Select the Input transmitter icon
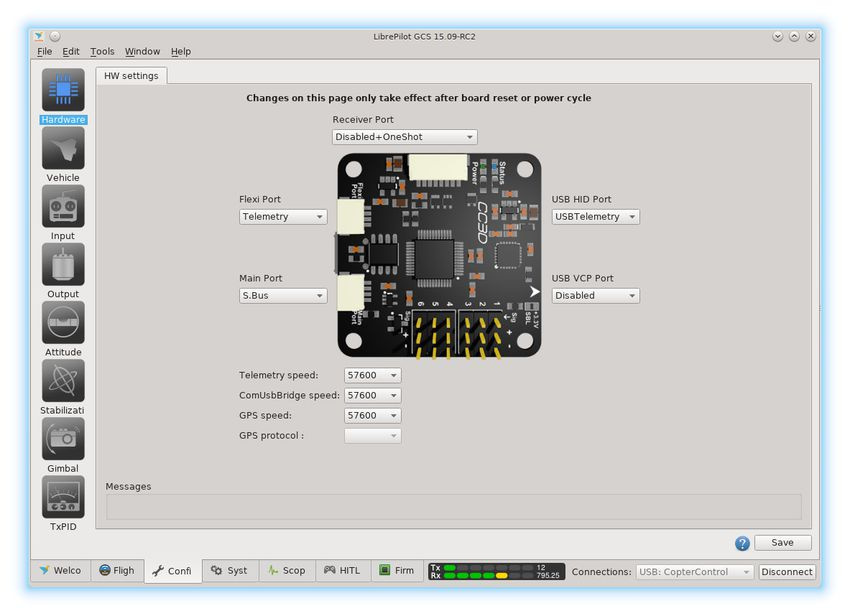Viewport: 850px width, 616px height. (63, 206)
